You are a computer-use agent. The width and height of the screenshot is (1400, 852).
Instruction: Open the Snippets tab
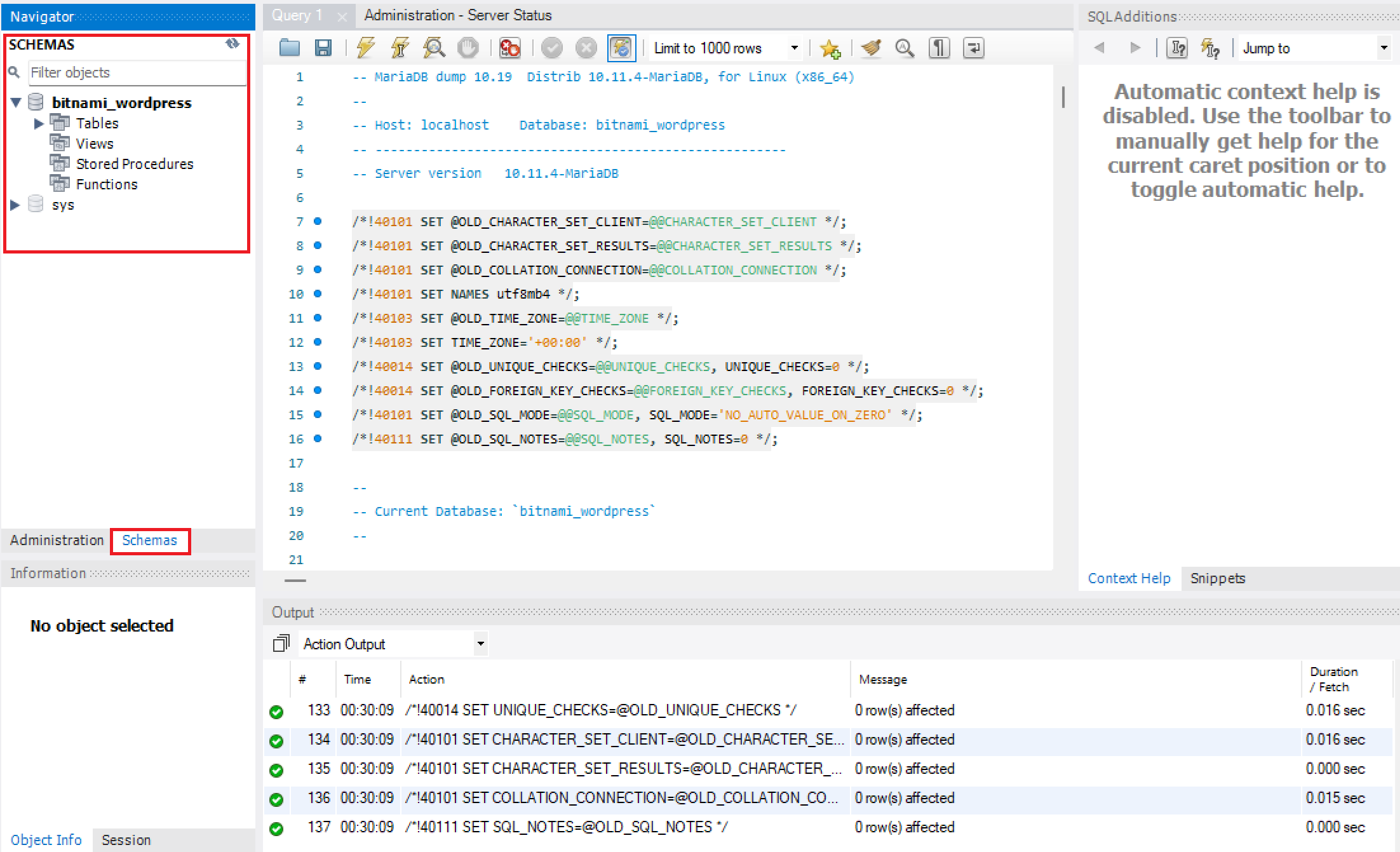pos(1217,578)
